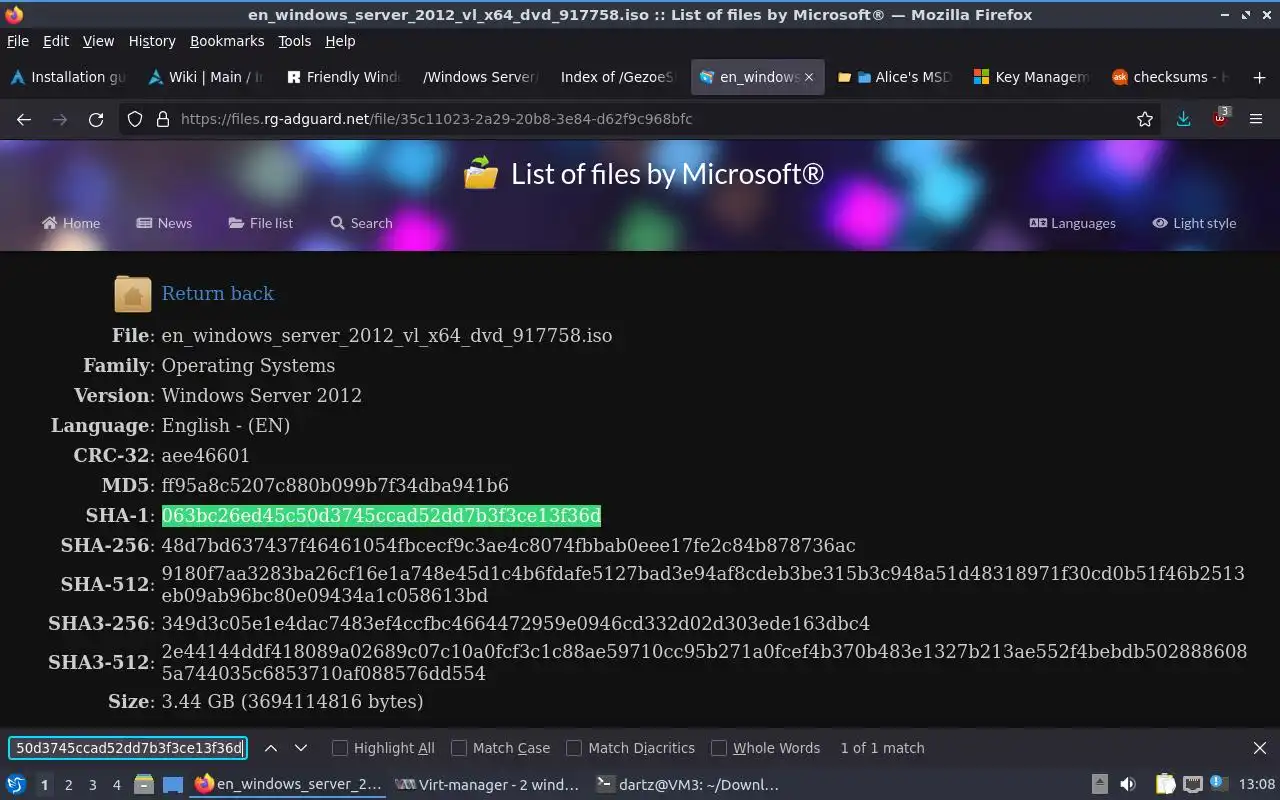Click the browser forward arrow
The width and height of the screenshot is (1280, 800).
(60, 119)
